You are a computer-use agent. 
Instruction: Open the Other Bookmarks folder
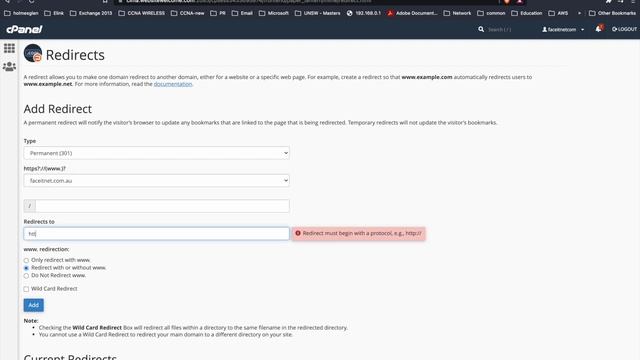612,13
